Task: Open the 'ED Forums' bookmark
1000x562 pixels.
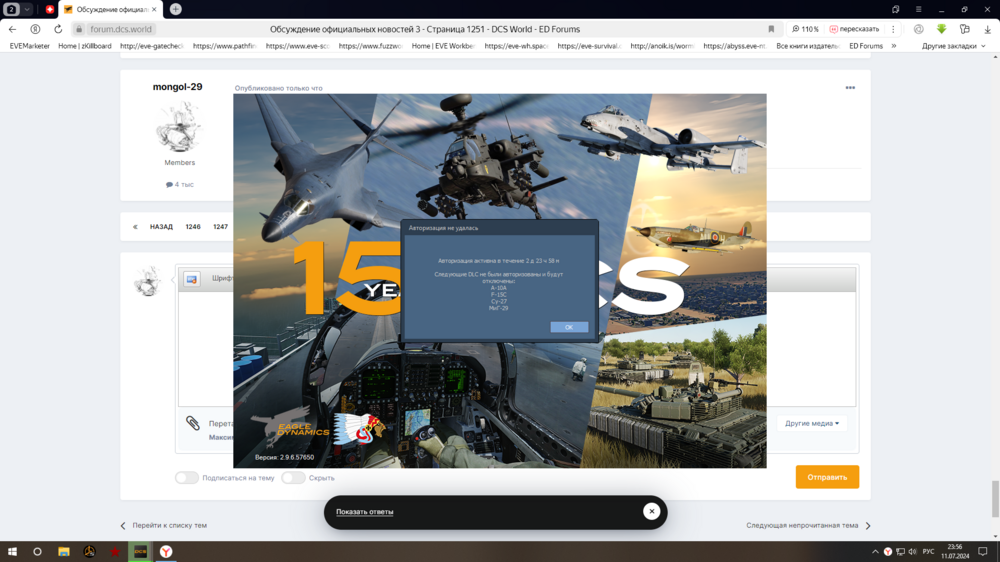Action: (865, 46)
